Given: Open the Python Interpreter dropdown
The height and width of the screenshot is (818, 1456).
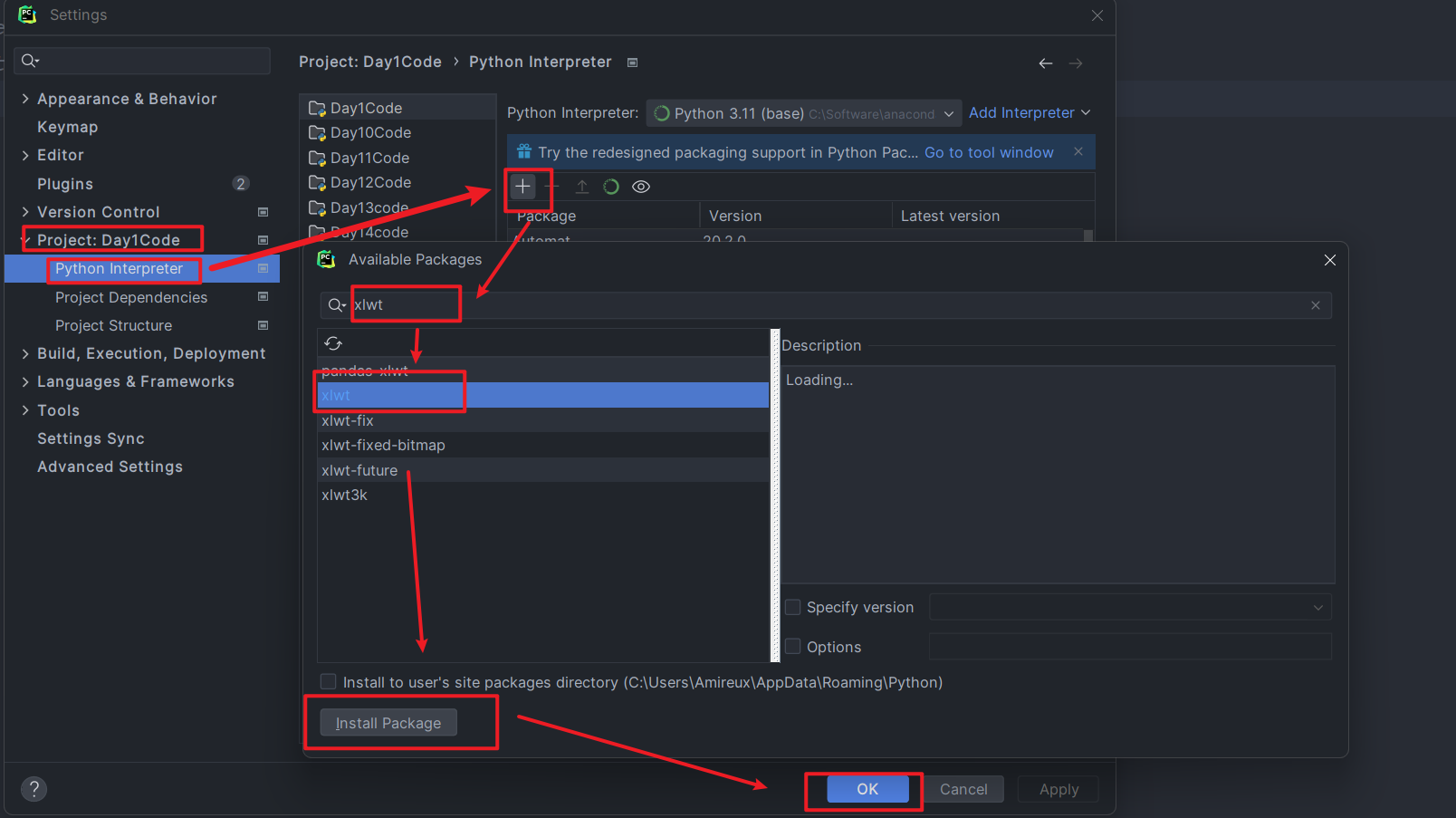Looking at the screenshot, I should 804,113.
